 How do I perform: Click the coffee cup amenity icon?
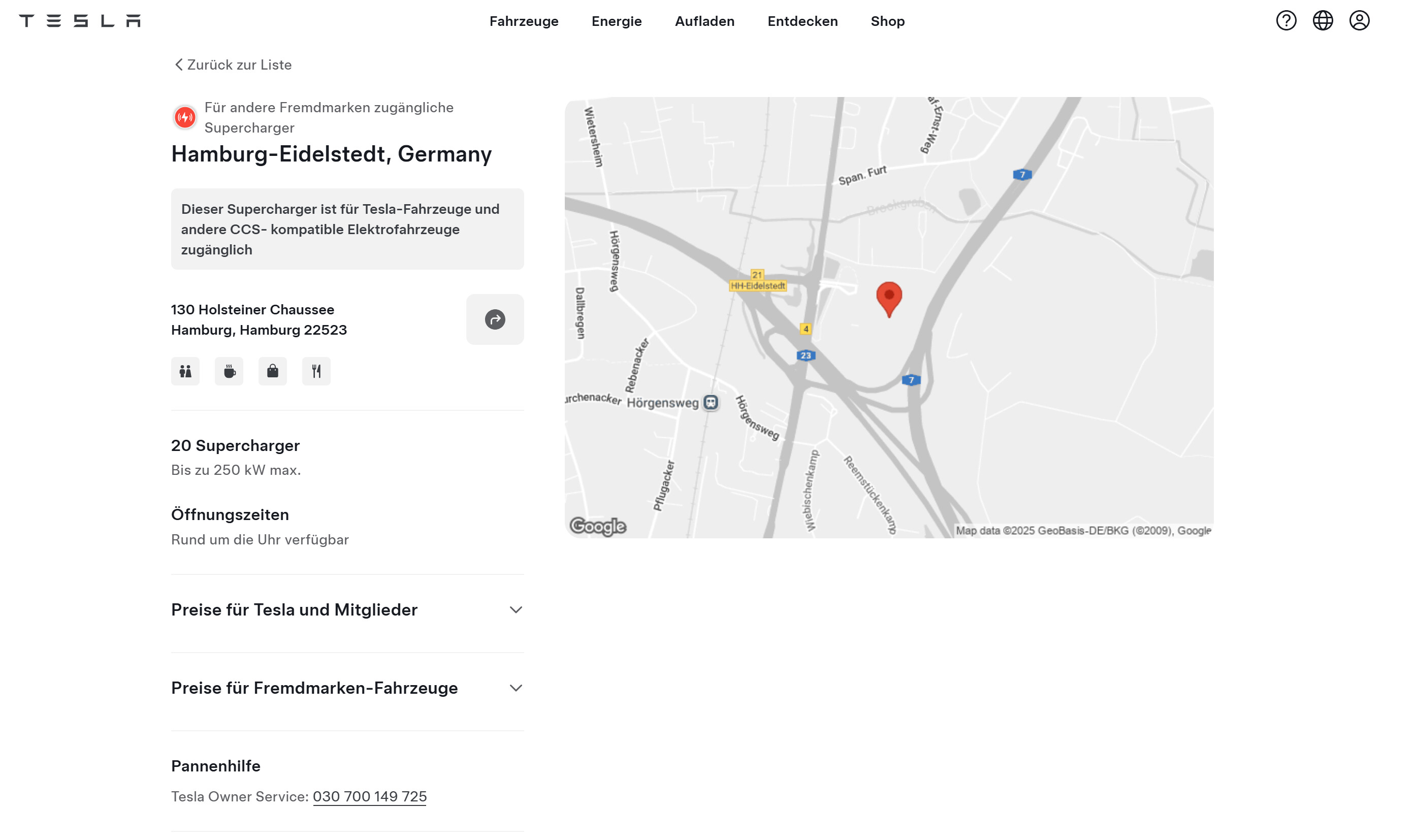pyautogui.click(x=229, y=371)
